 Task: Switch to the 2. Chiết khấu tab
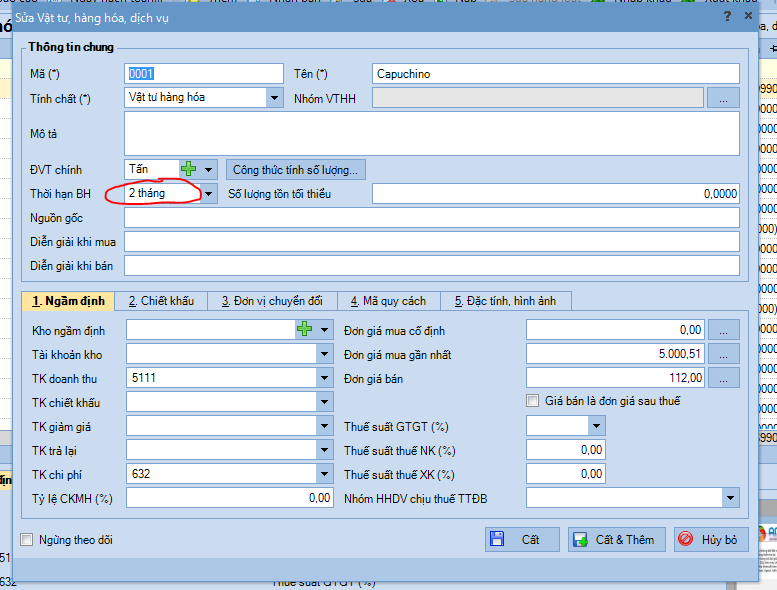click(x=161, y=301)
